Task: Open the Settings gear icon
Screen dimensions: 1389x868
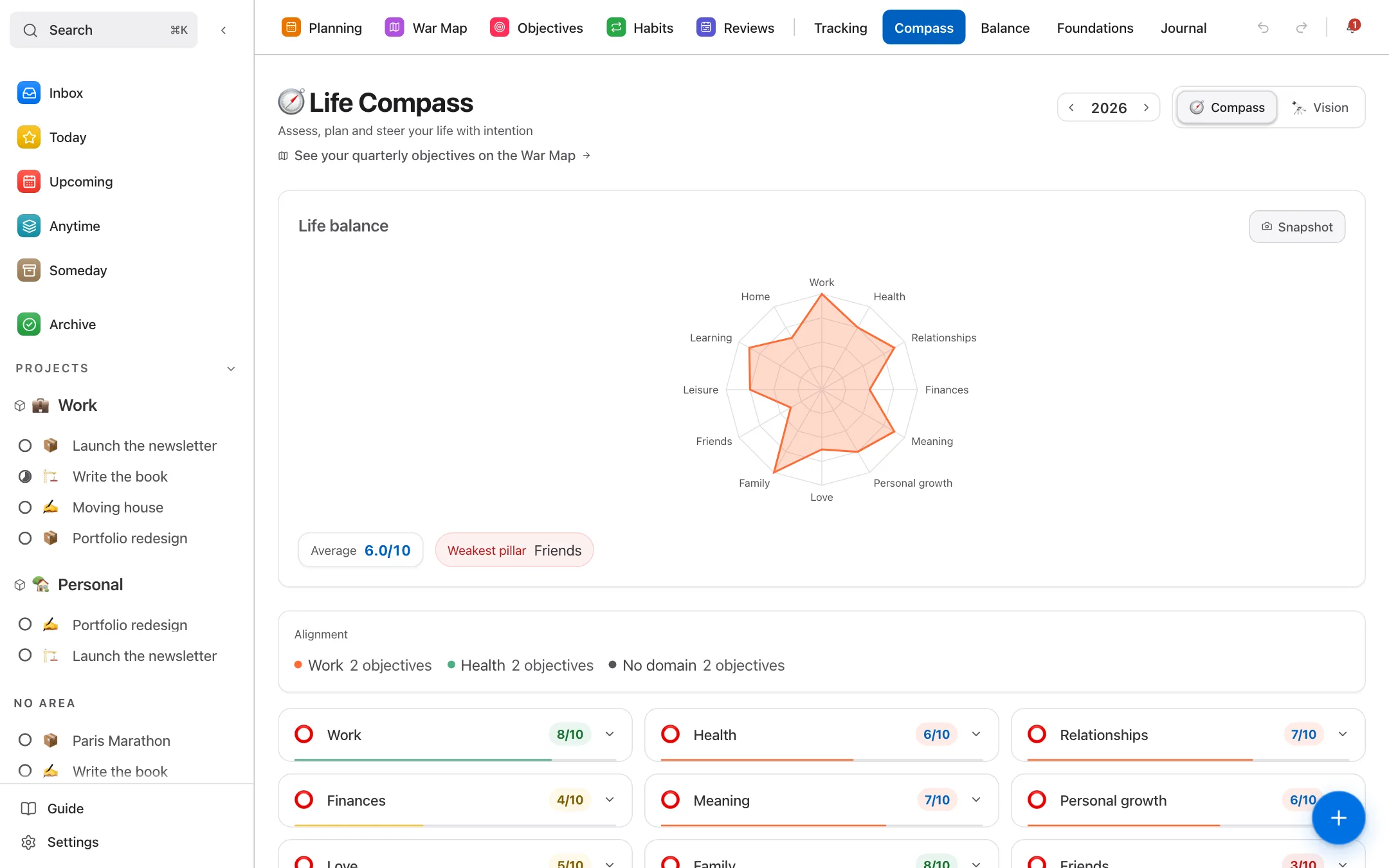Action: tap(28, 842)
